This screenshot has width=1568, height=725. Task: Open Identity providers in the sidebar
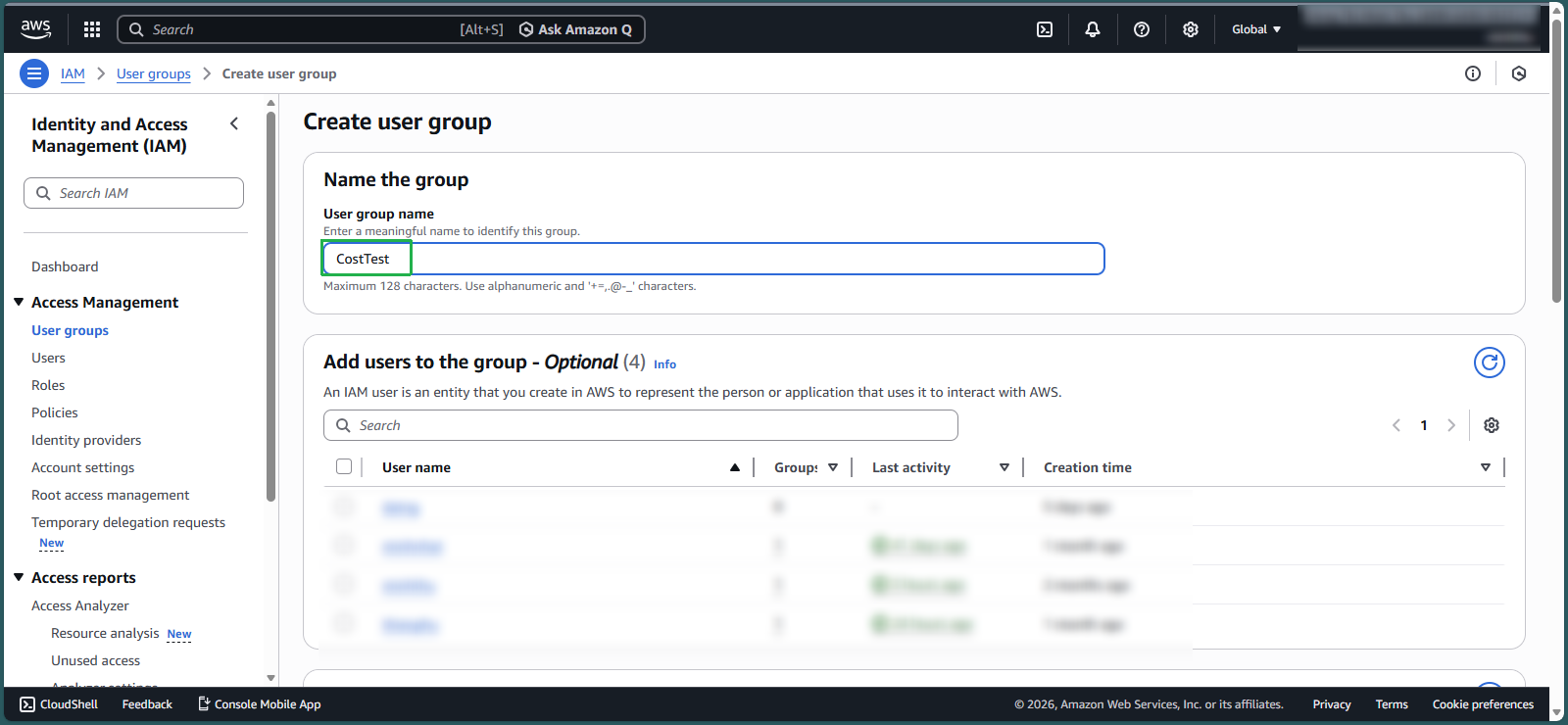coord(86,440)
